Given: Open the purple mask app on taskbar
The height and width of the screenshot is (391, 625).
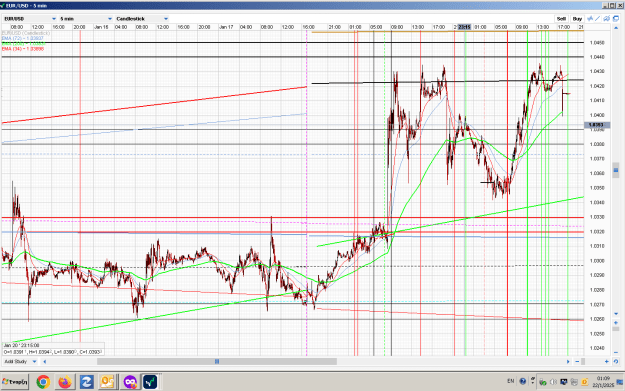Looking at the screenshot, I should pos(130,382).
